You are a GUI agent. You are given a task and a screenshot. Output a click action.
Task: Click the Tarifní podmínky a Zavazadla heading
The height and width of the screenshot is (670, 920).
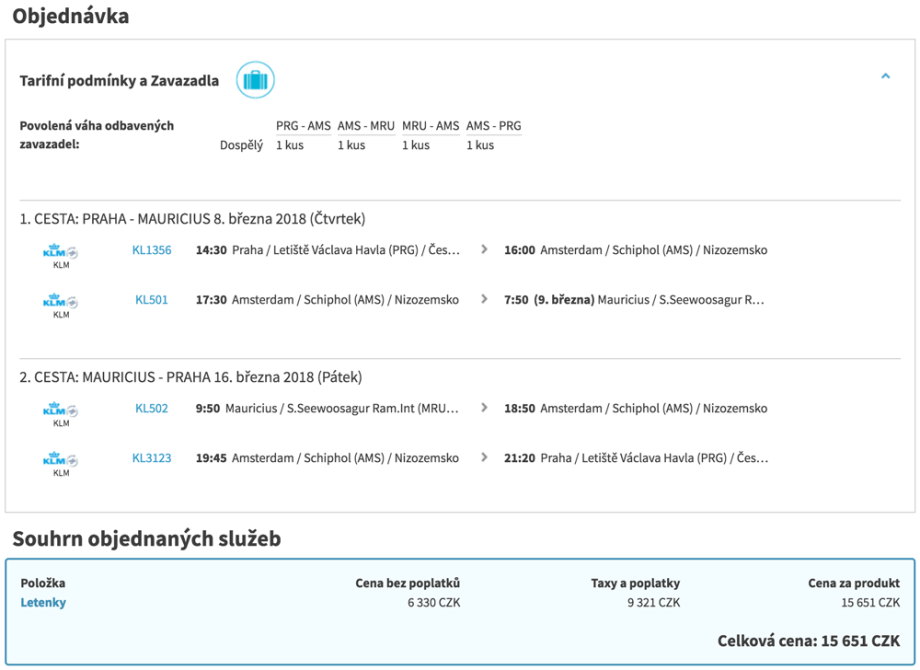click(119, 81)
